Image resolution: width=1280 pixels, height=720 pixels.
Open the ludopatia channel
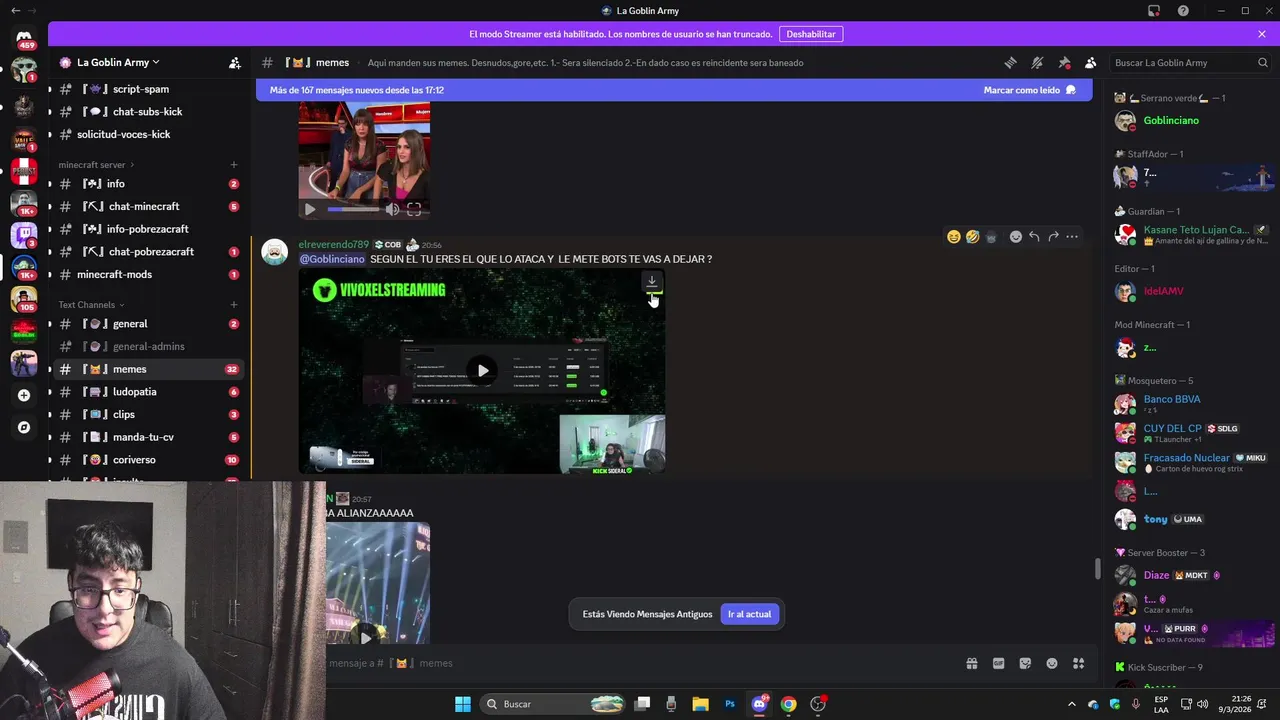point(149,392)
